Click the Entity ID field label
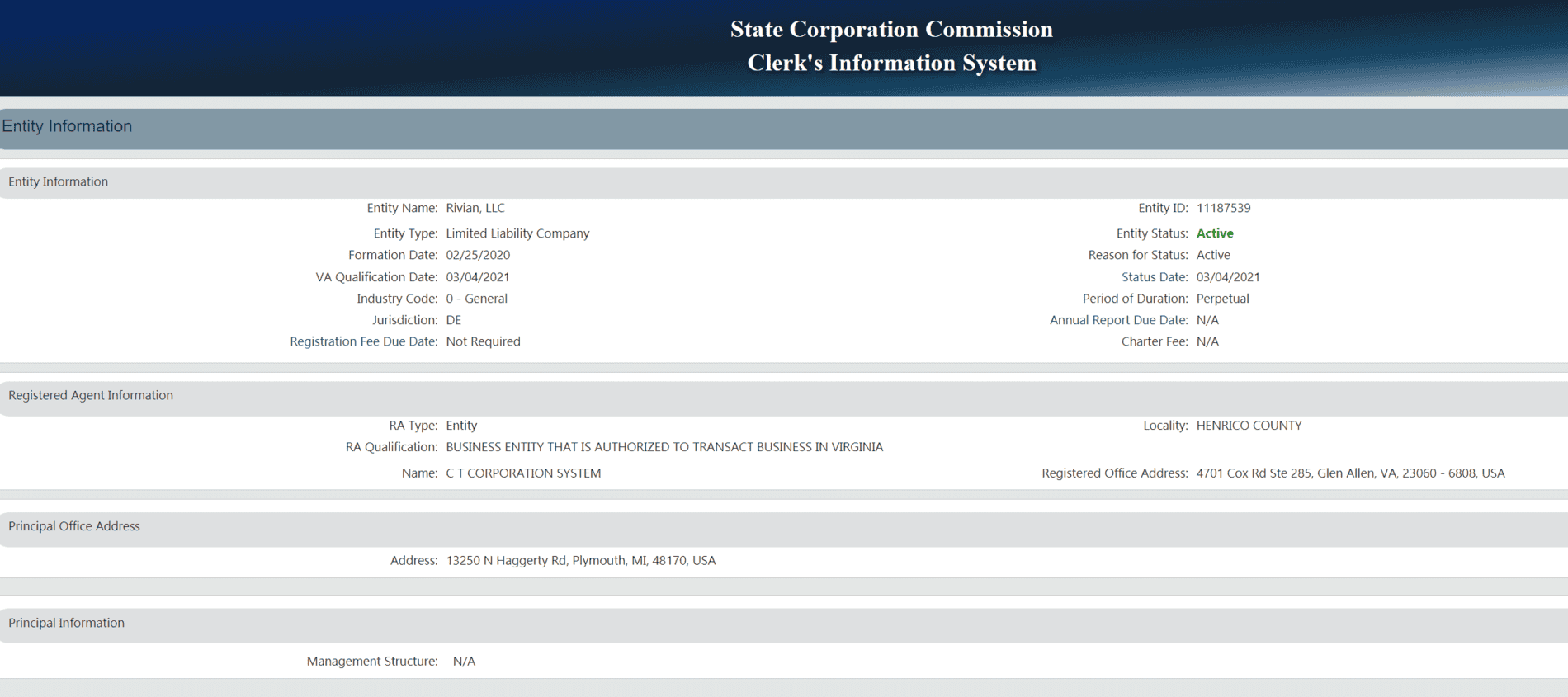1568x697 pixels. click(x=1163, y=208)
